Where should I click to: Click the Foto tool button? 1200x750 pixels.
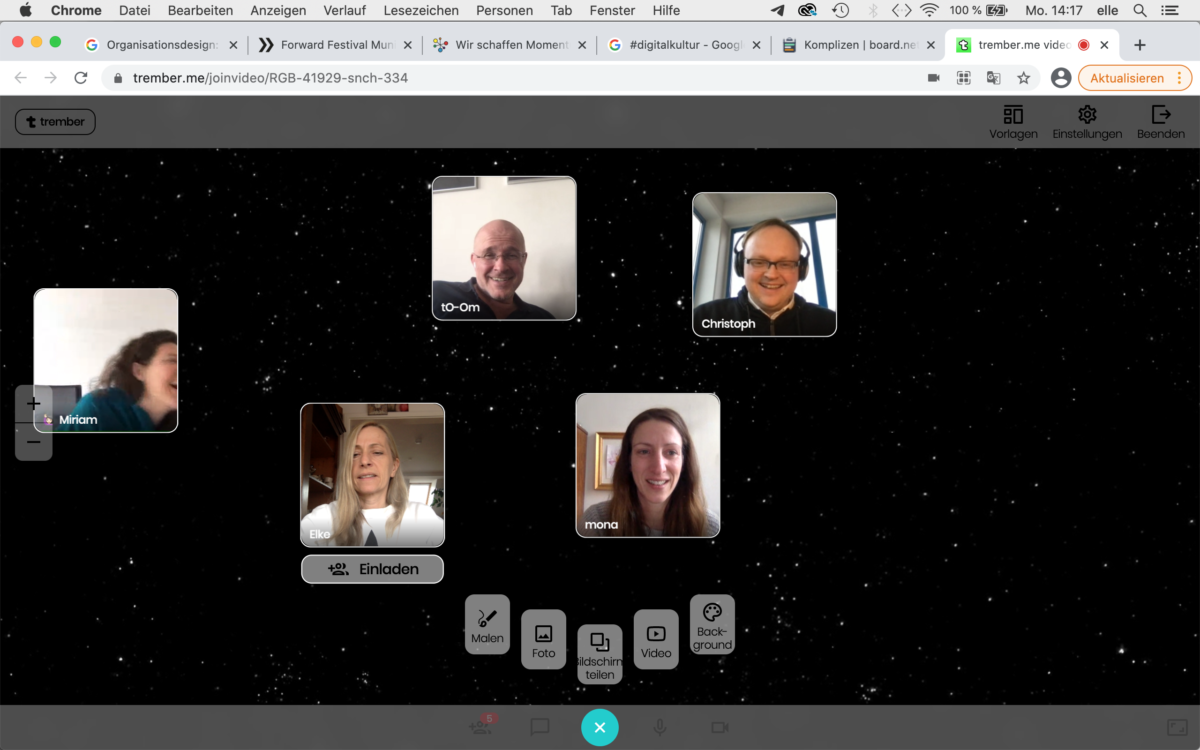click(x=543, y=639)
